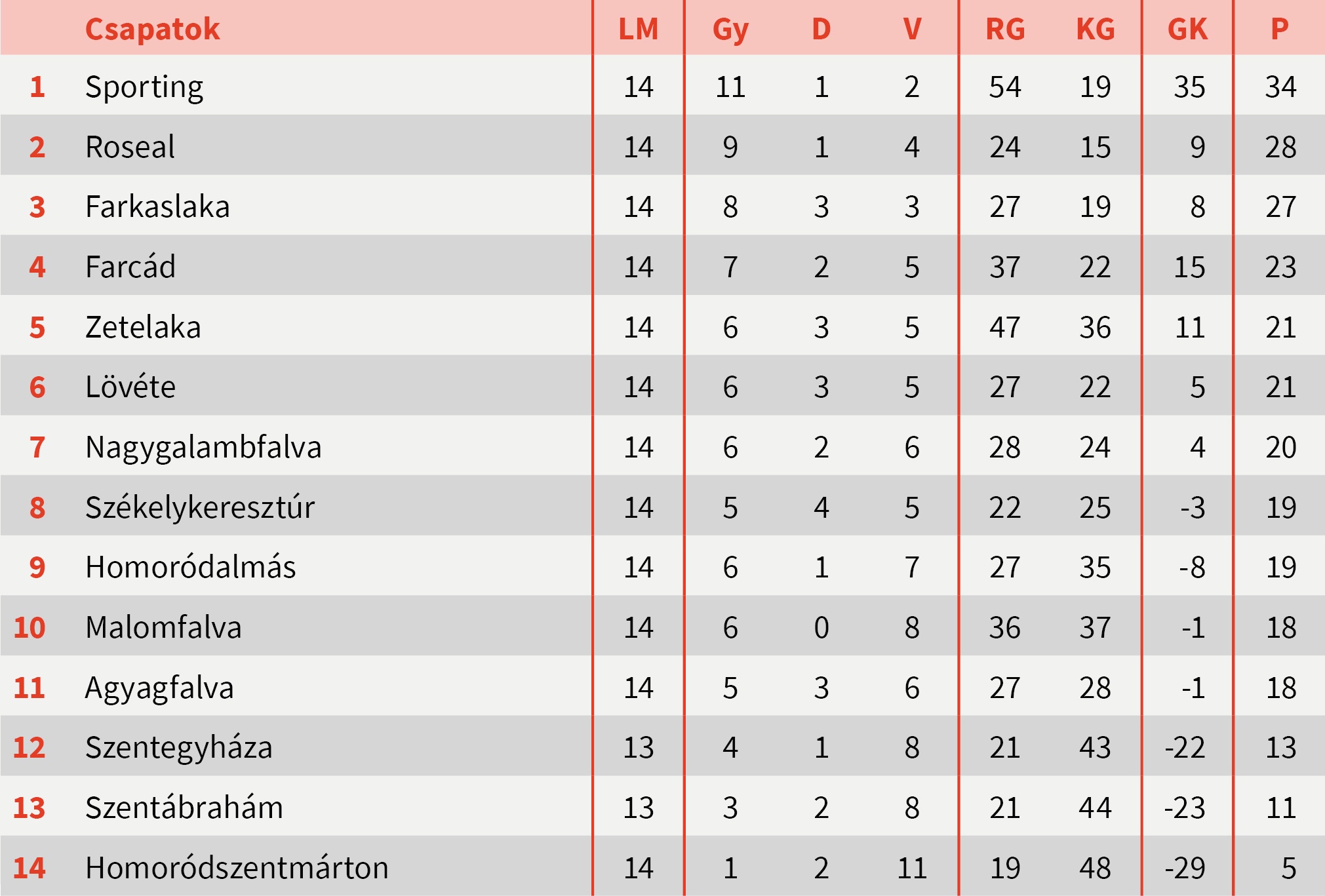This screenshot has height=896, width=1325.
Task: Select the Székelykeresztúr team name
Action: point(200,508)
